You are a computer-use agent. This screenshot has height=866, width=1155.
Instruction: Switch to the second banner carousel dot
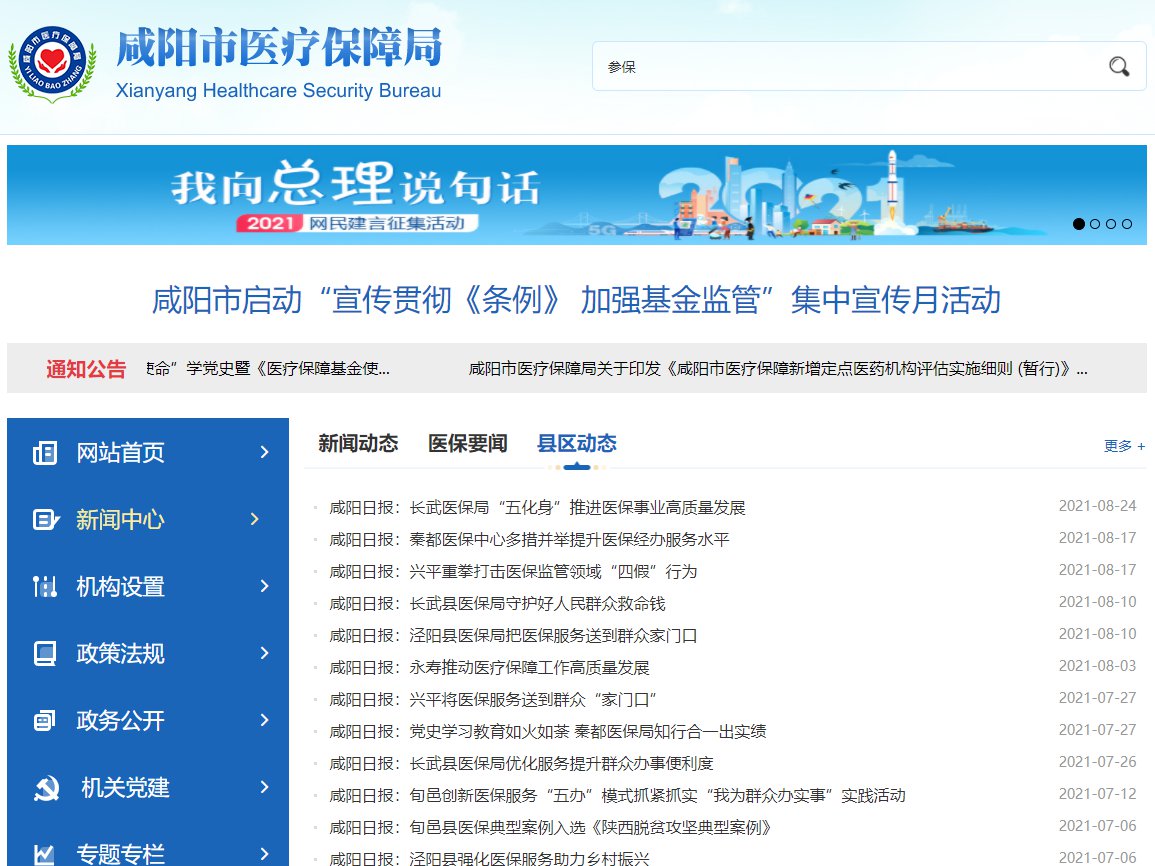click(1095, 224)
